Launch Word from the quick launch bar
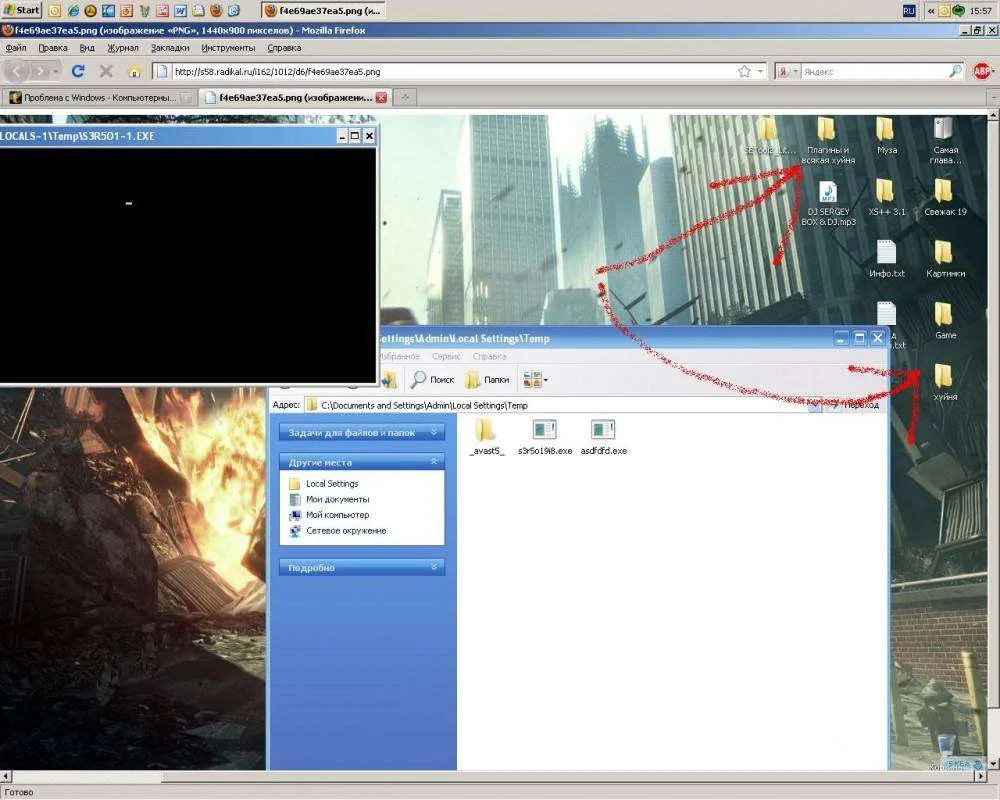 tap(180, 10)
